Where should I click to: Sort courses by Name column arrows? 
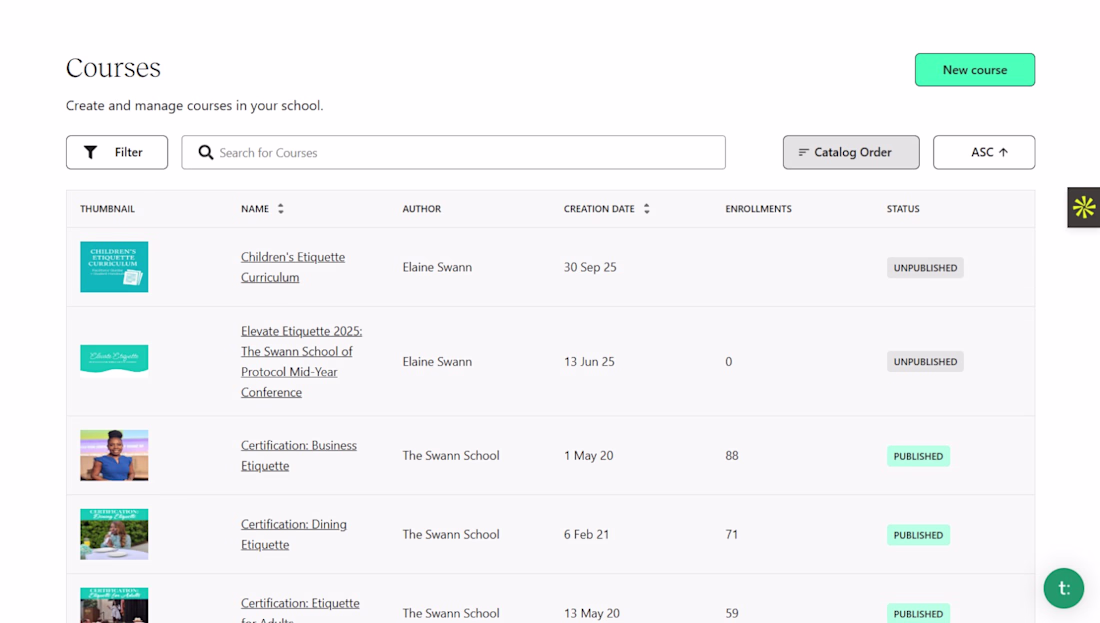point(281,208)
